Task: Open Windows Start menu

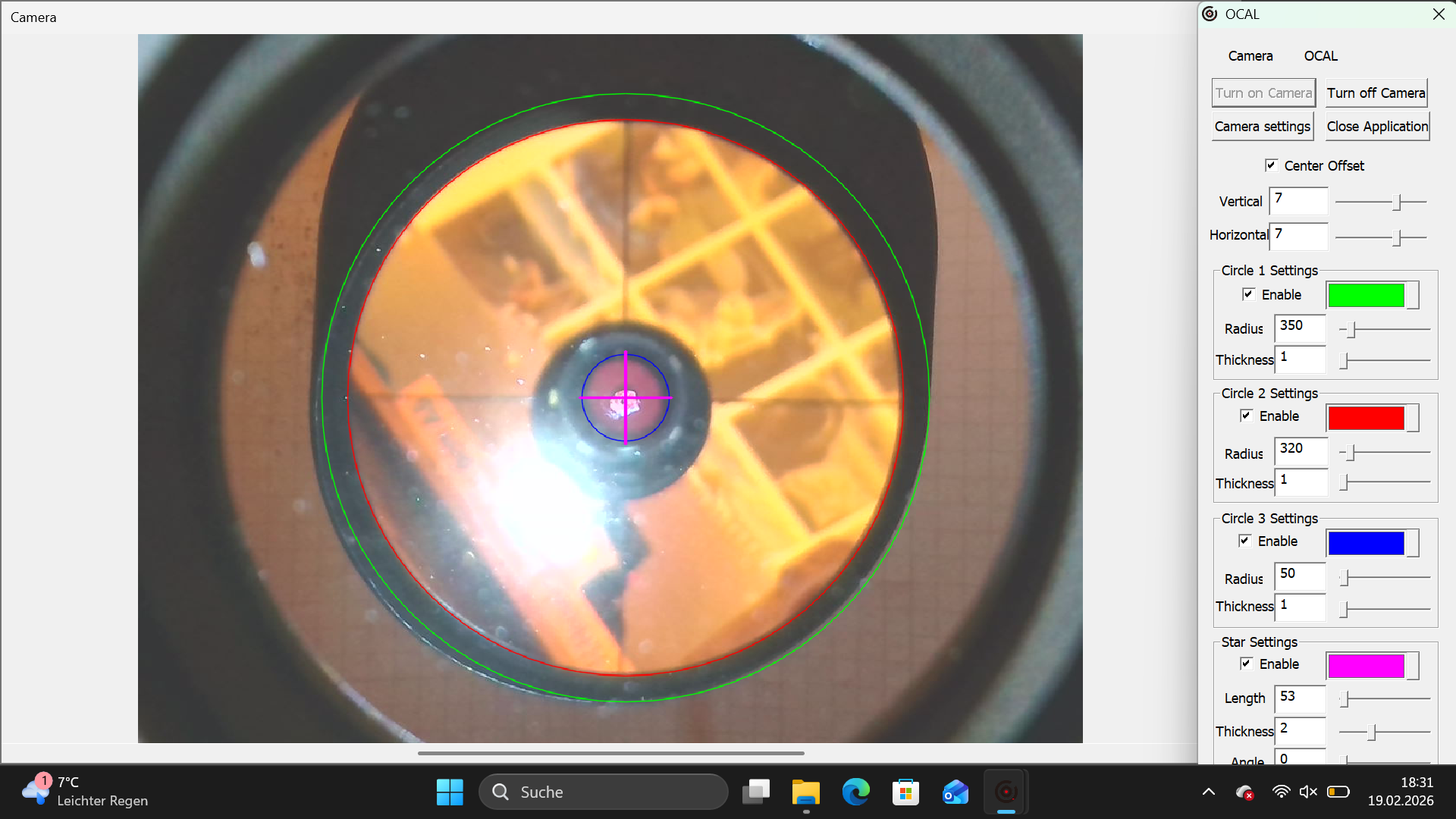Action: pyautogui.click(x=450, y=792)
